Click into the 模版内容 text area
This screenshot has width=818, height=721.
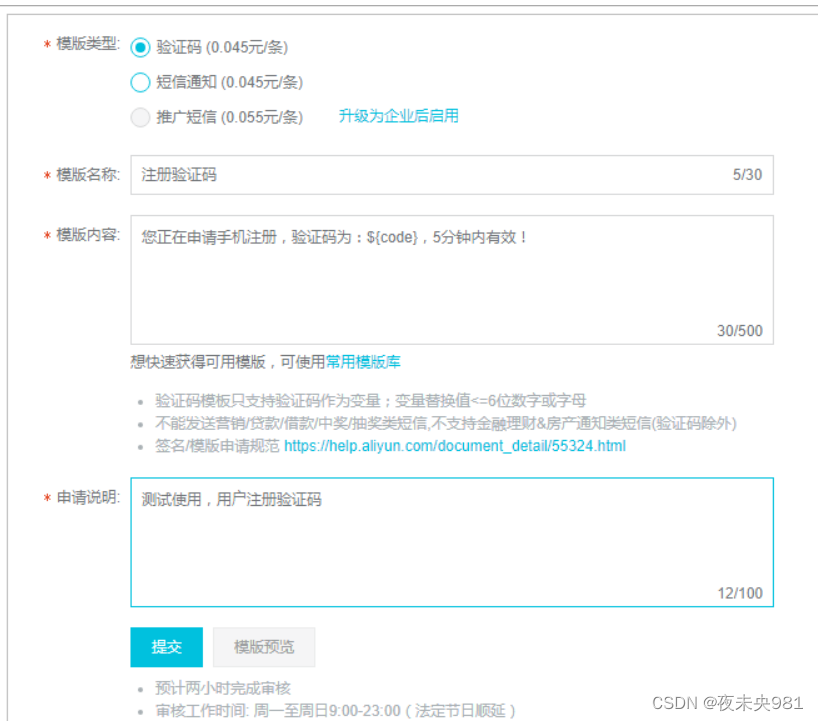(452, 280)
